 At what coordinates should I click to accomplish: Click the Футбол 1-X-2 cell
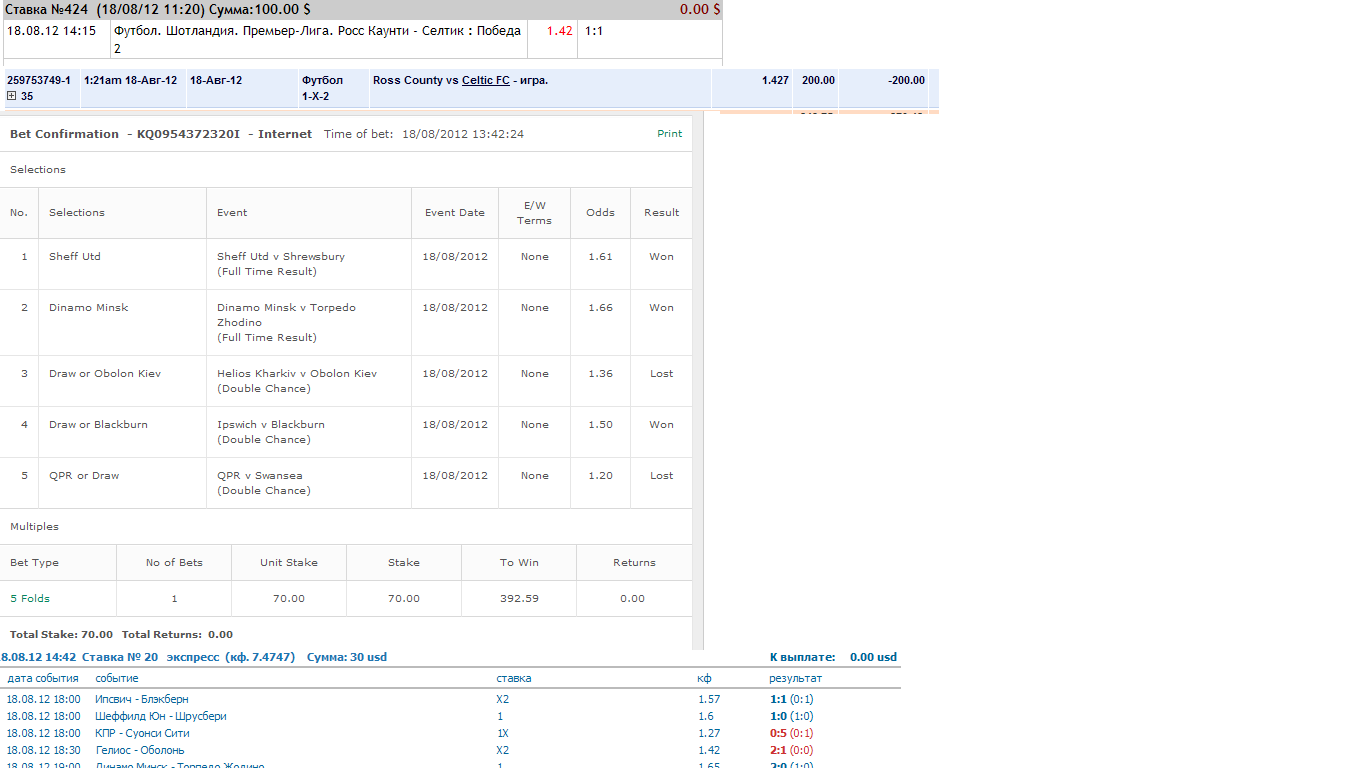tap(322, 88)
